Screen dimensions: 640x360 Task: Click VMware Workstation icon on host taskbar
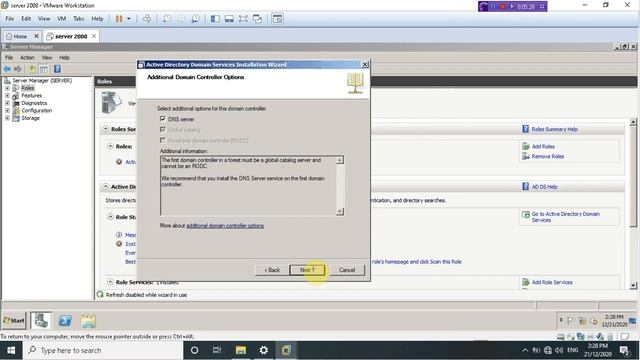tap(286, 351)
